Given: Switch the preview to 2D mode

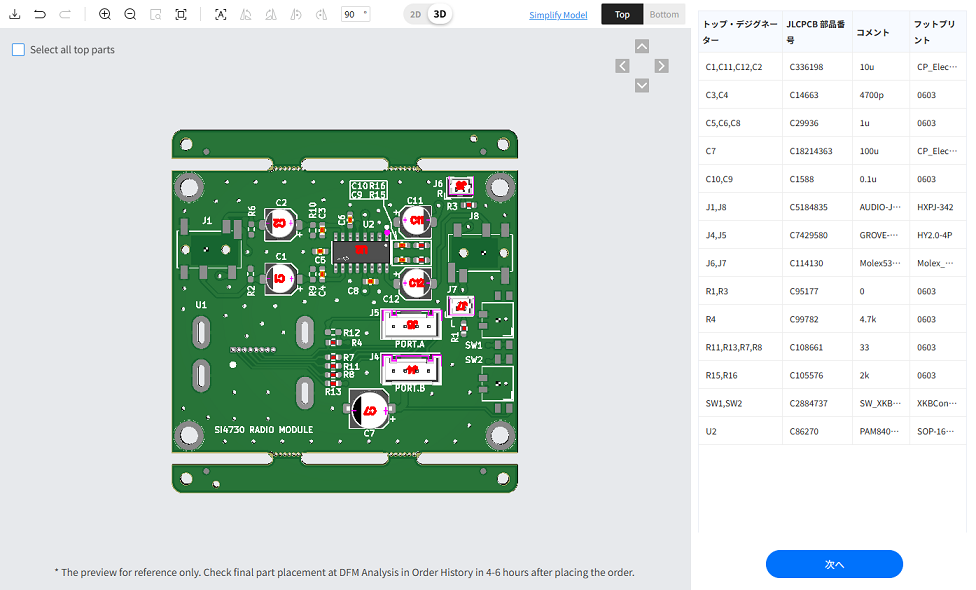Looking at the screenshot, I should pyautogui.click(x=415, y=14).
